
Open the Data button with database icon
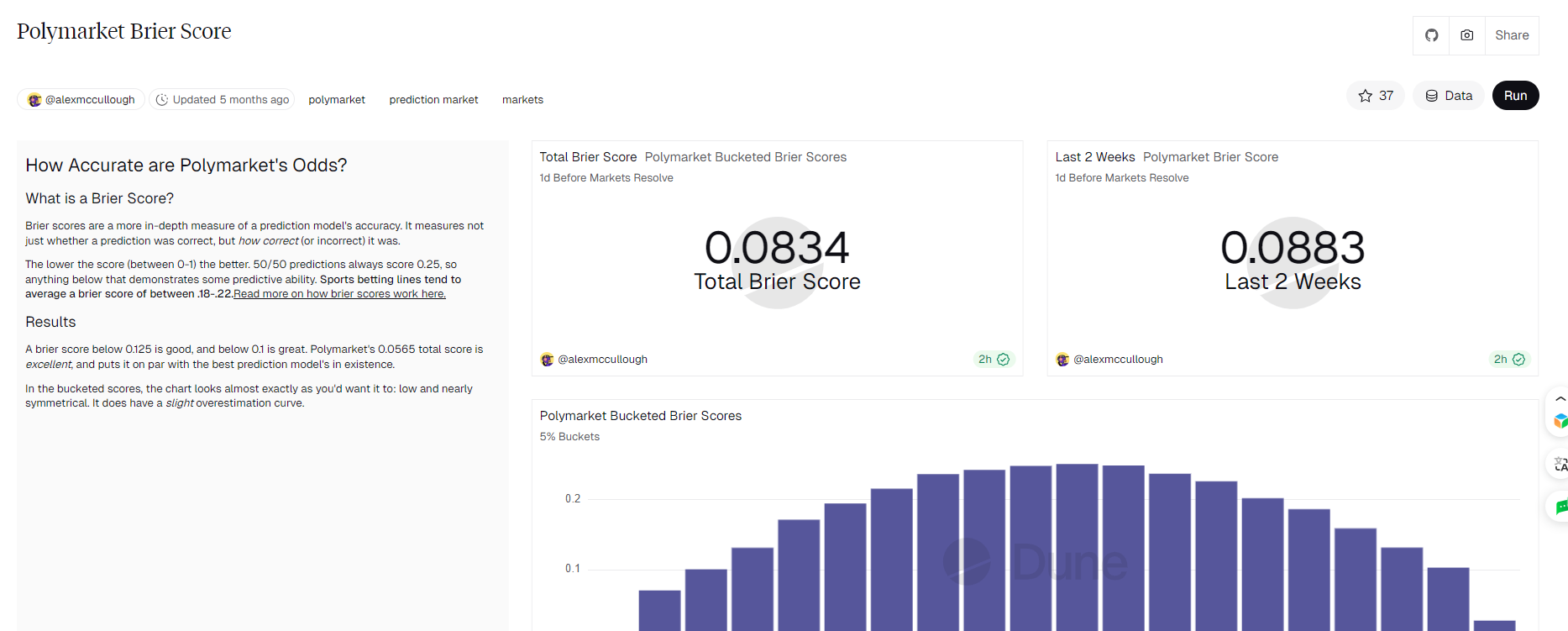tap(1449, 96)
